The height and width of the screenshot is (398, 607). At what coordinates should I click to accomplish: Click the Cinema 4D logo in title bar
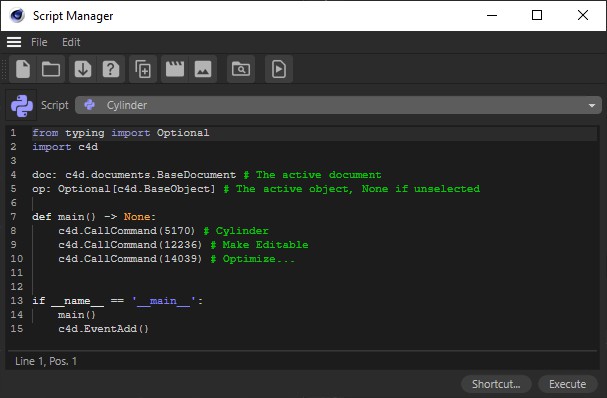click(17, 15)
